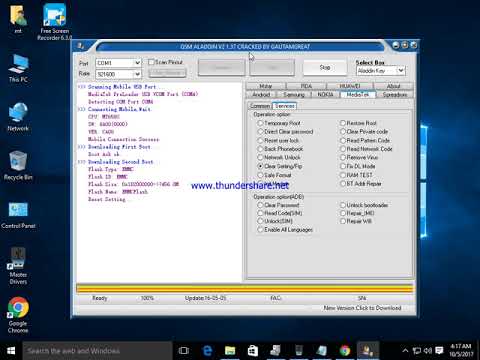Viewport: 480px width, 360px height.
Task: Open Free Screen Recorder shortcut
Action: (55, 22)
